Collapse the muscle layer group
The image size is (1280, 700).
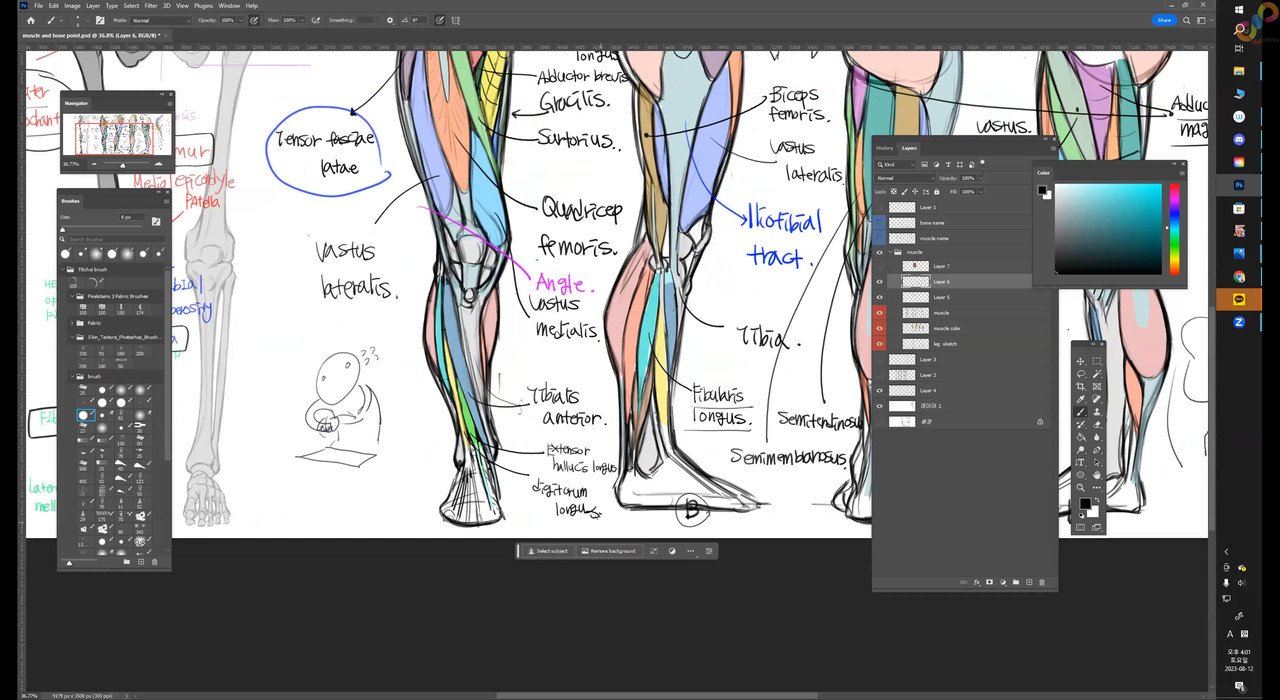tap(890, 252)
